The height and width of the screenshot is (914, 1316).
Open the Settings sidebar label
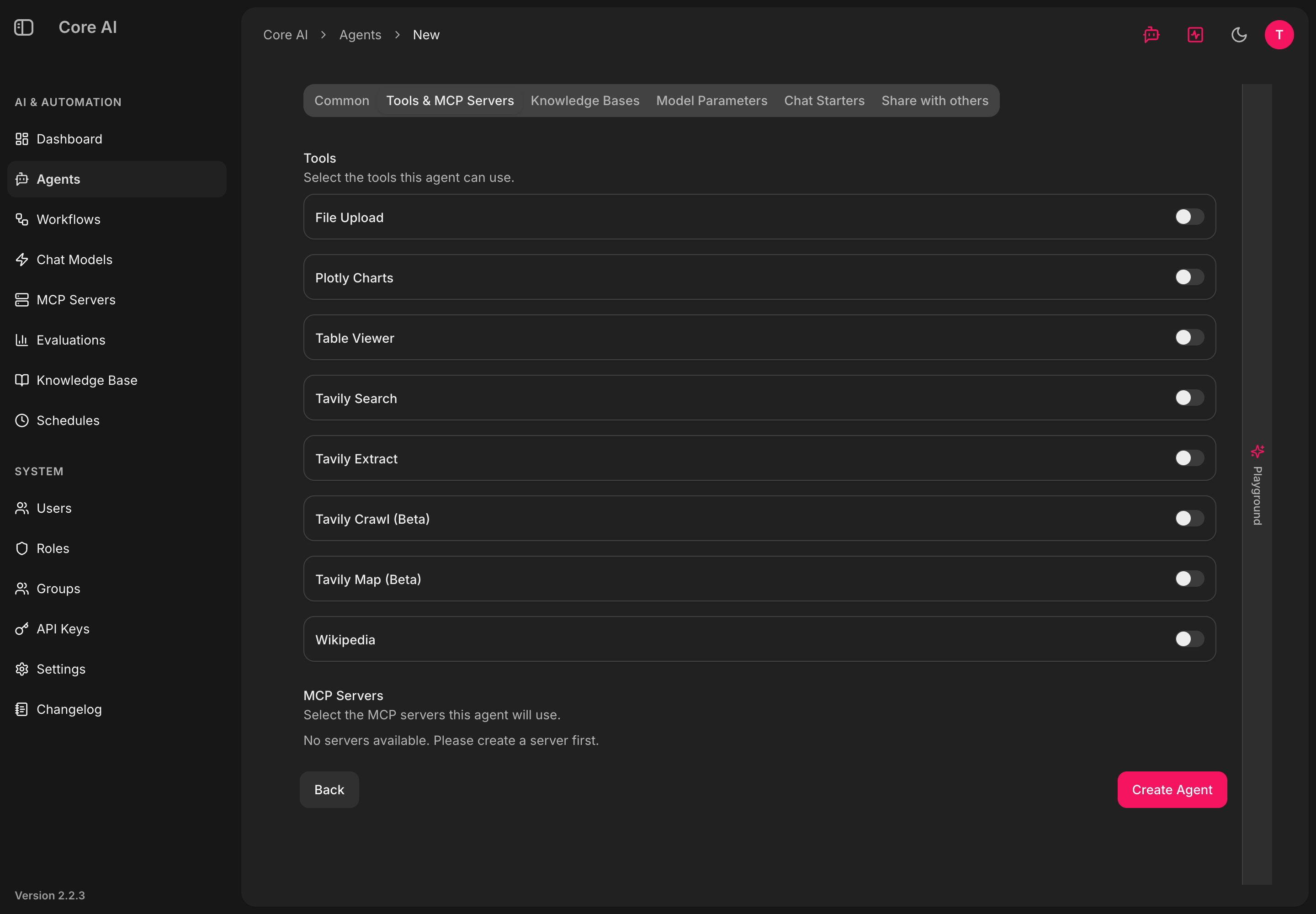(x=61, y=669)
